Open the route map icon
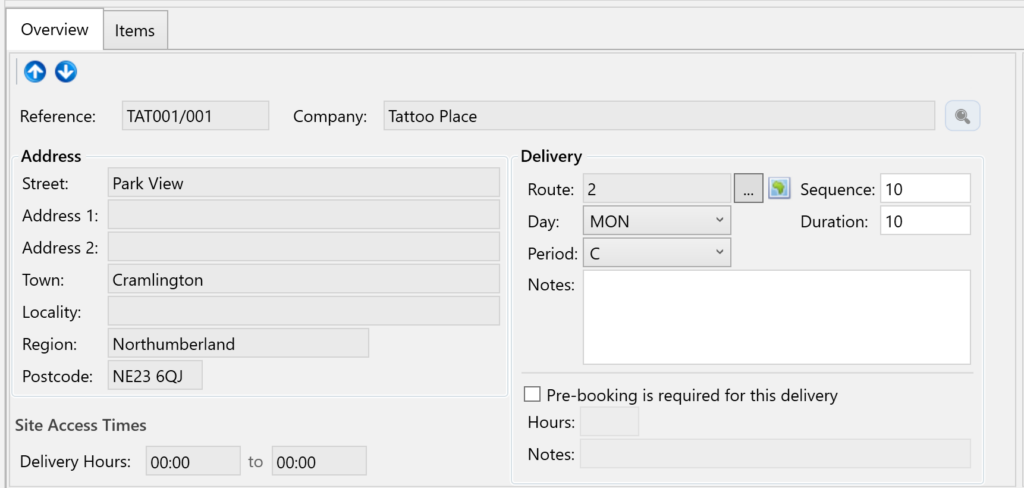1024x488 pixels. [x=779, y=188]
